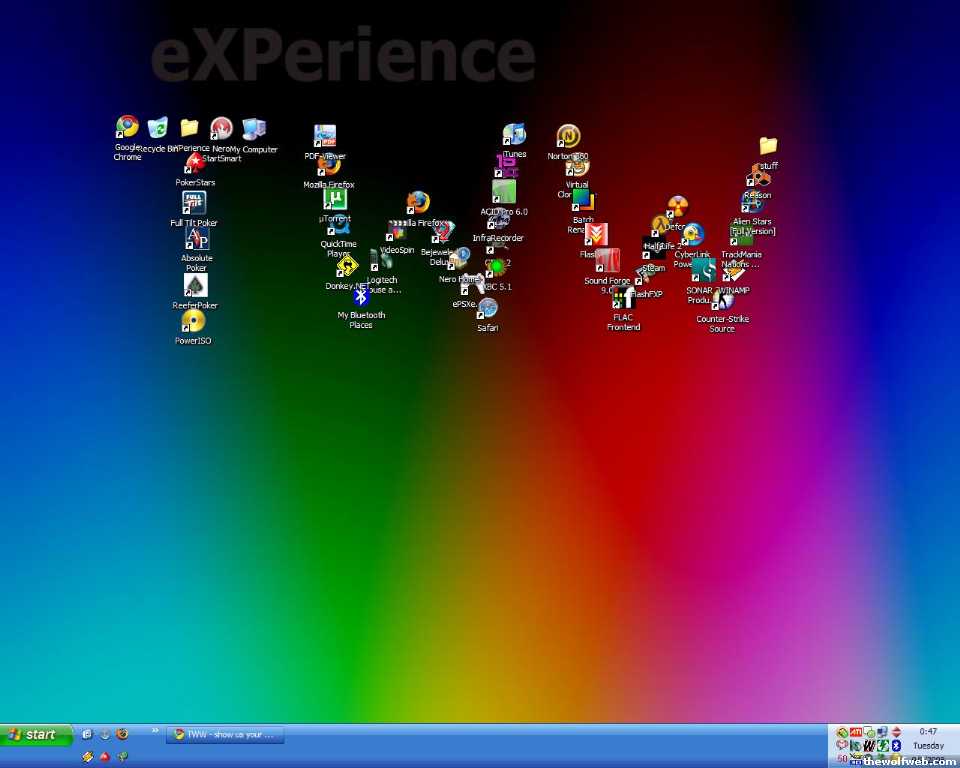Open the FLAC Frontend shortcut
The image size is (960, 768).
pos(623,298)
